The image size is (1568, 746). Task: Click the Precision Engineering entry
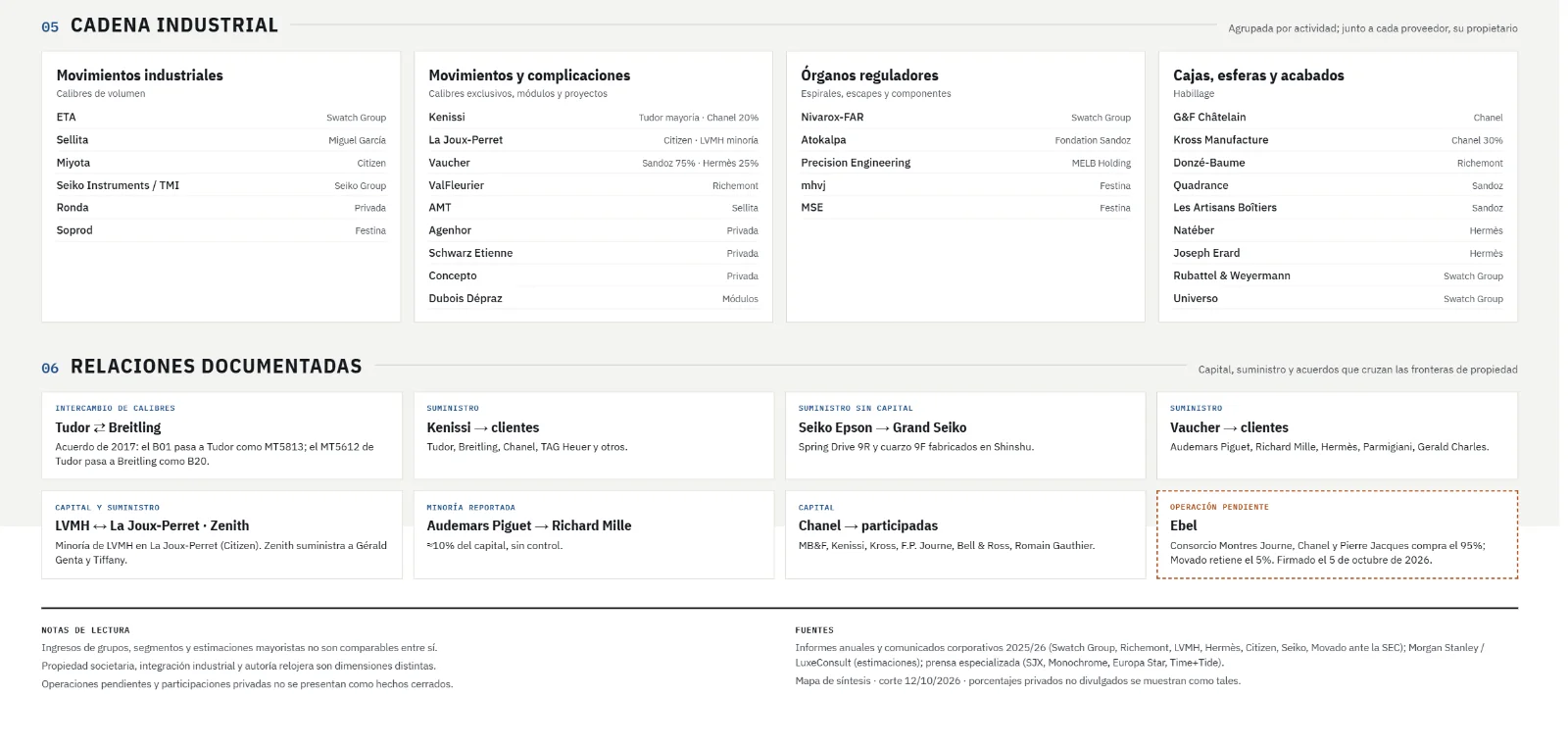965,163
